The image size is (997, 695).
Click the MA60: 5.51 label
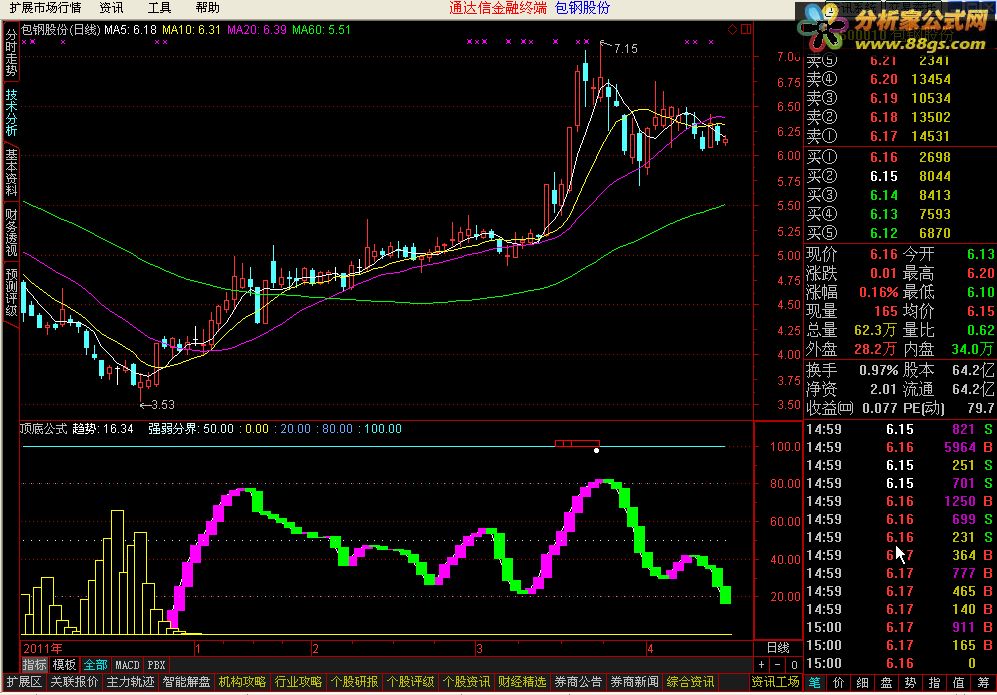point(321,29)
